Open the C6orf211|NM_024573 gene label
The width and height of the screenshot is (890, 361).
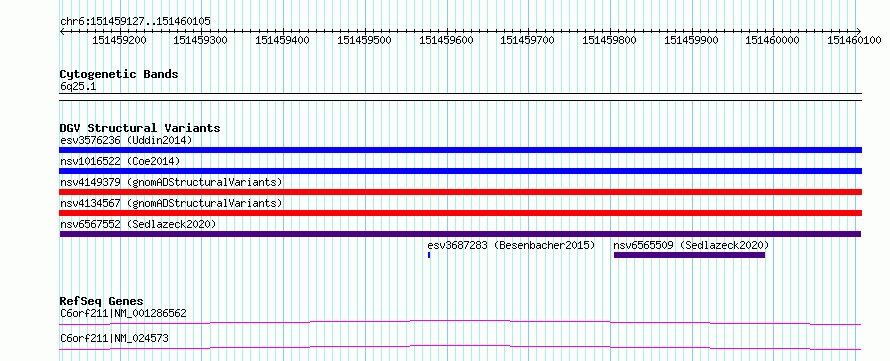click(x=114, y=339)
